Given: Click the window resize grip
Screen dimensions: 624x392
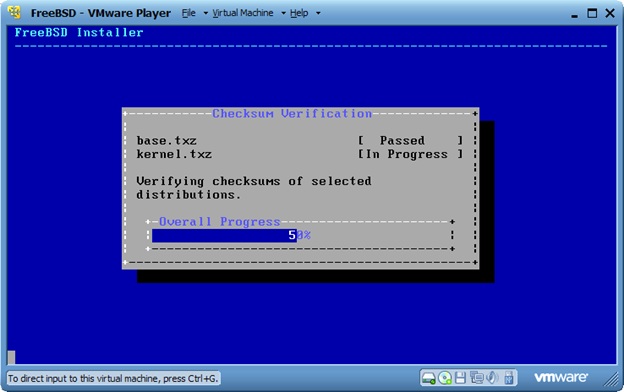Looking at the screenshot, I should (611, 379).
